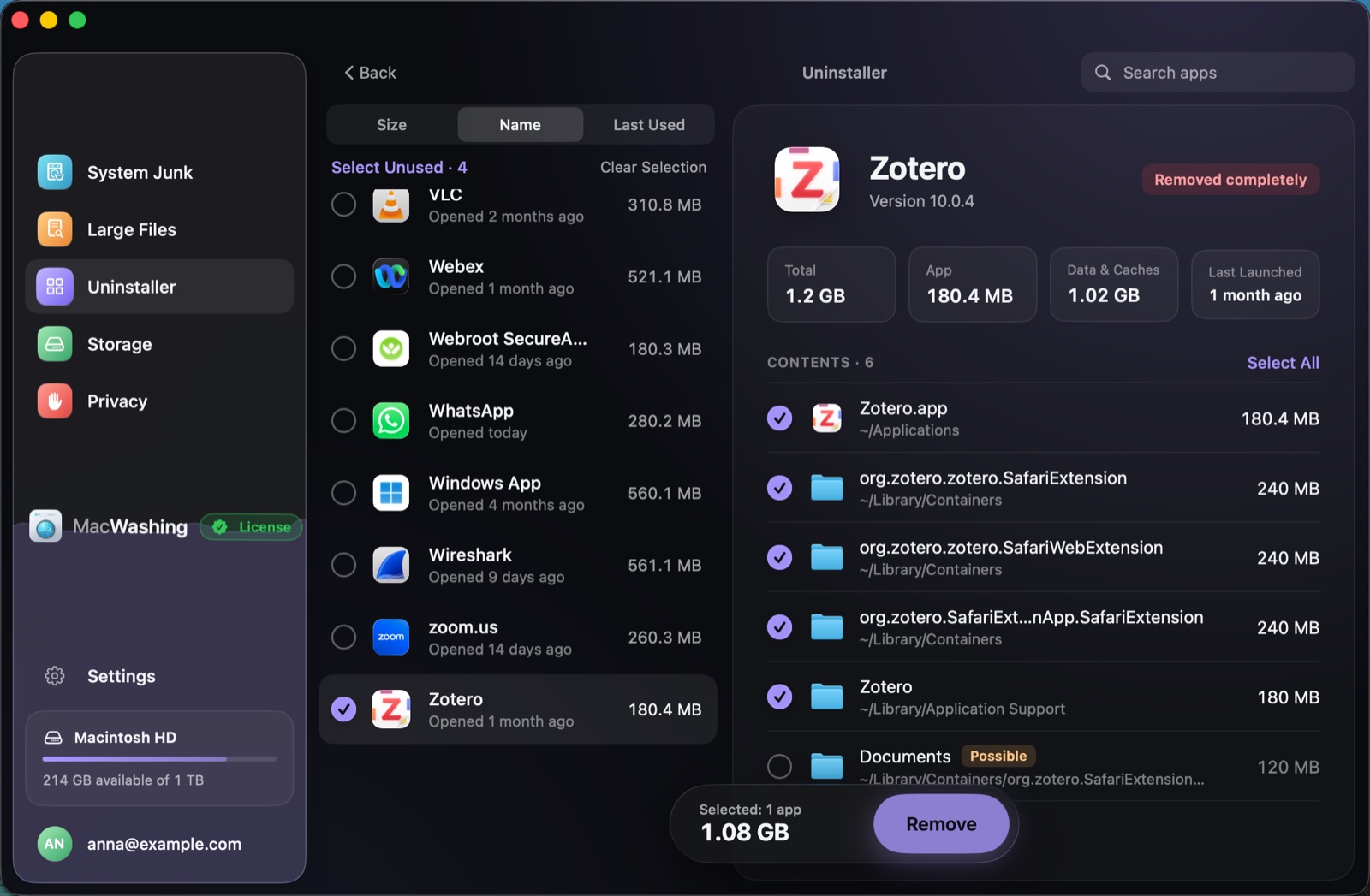Click Select All in contents

[1283, 363]
